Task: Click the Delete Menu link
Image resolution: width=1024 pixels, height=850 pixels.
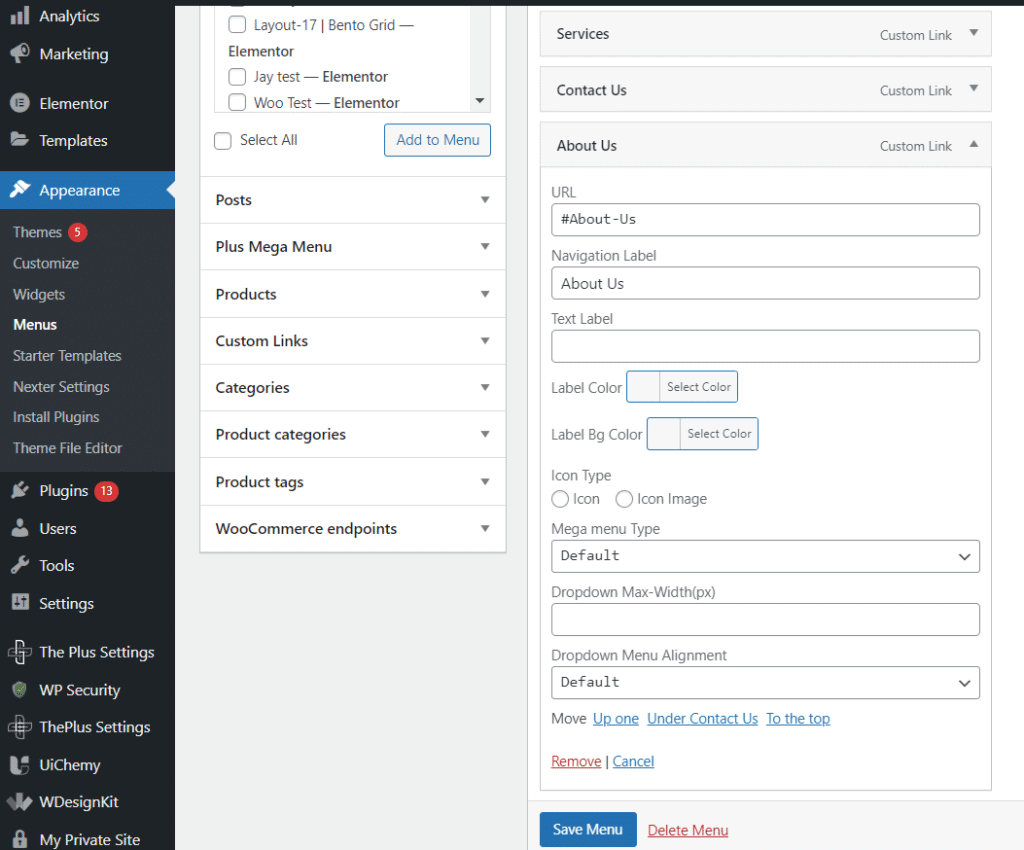Action: (x=688, y=830)
